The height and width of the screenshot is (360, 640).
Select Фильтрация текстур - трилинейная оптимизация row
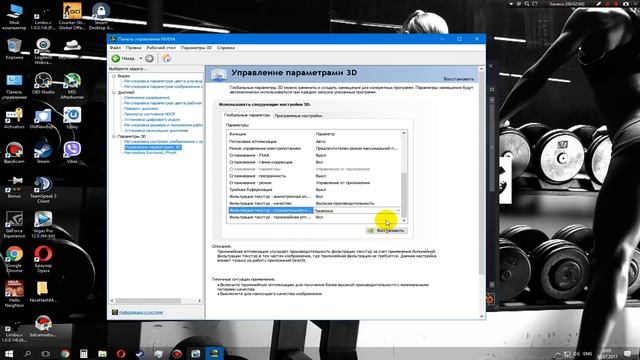click(314, 217)
